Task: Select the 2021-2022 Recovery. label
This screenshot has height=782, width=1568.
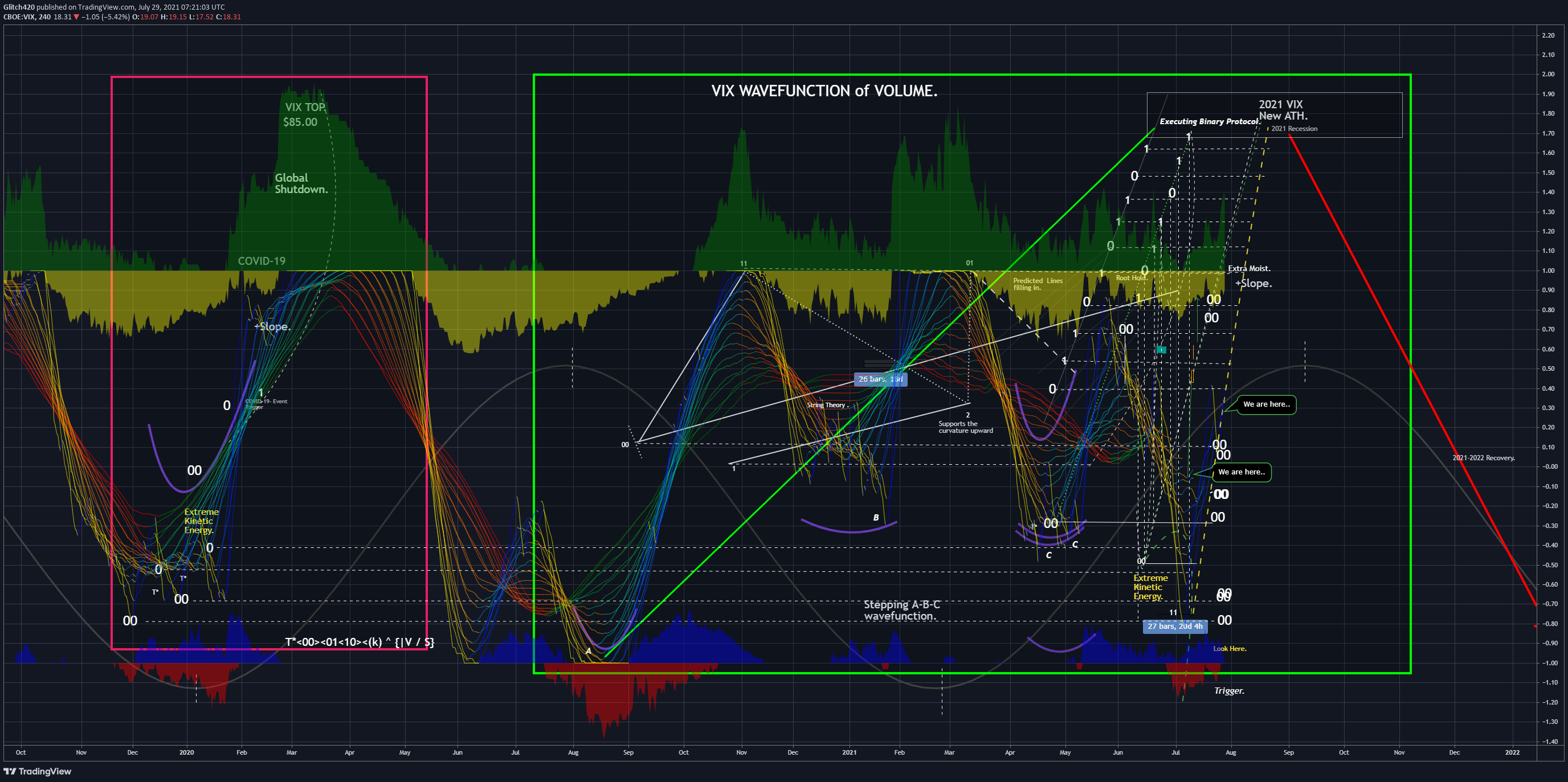Action: (1484, 457)
